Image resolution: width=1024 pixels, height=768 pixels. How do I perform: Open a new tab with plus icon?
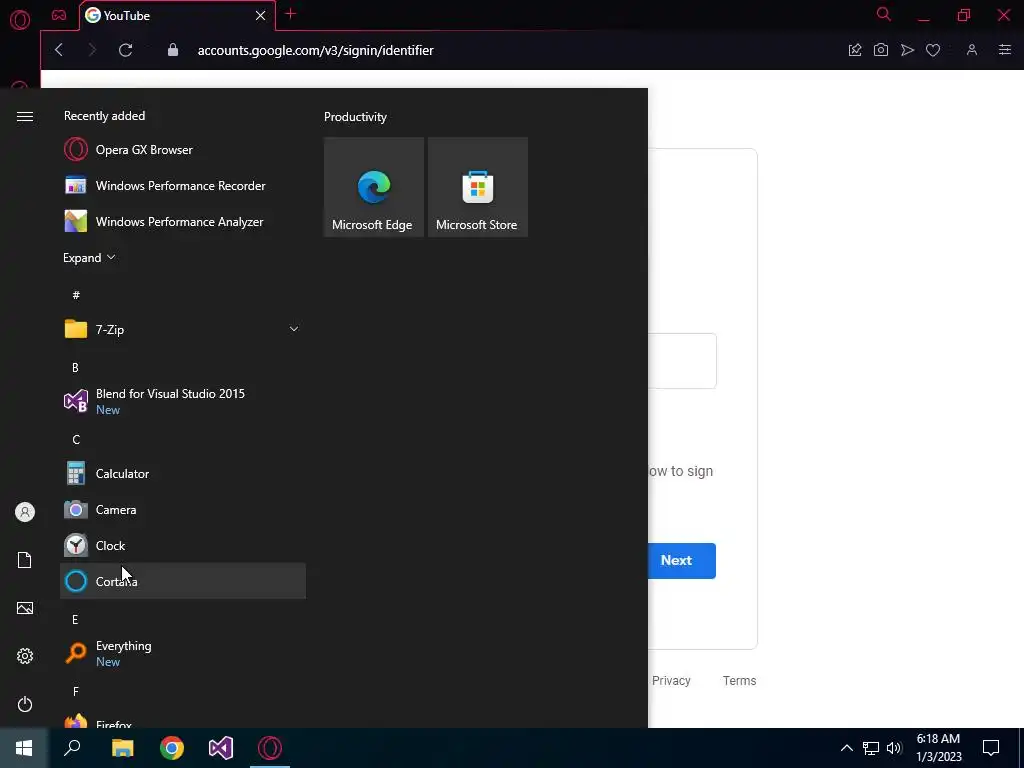point(291,14)
